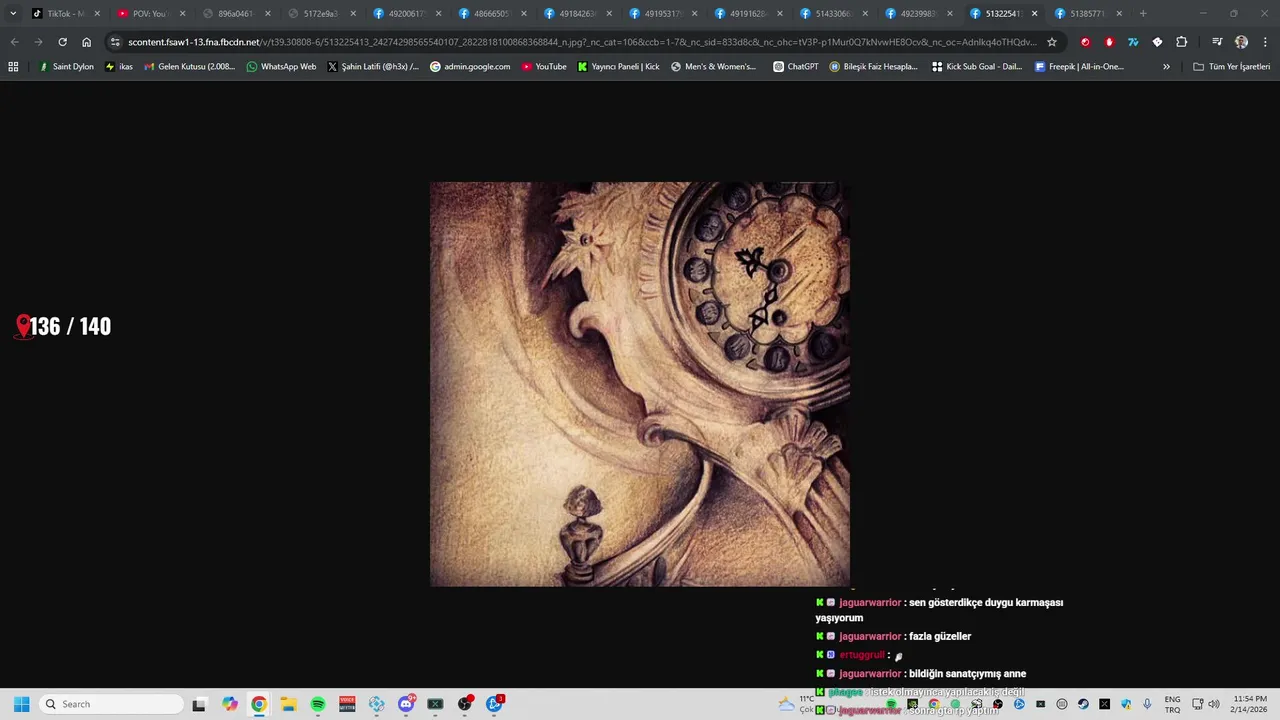Screen dimensions: 1280x720
Task: Switch the ENG TRQ input language
Action: (x=1172, y=704)
